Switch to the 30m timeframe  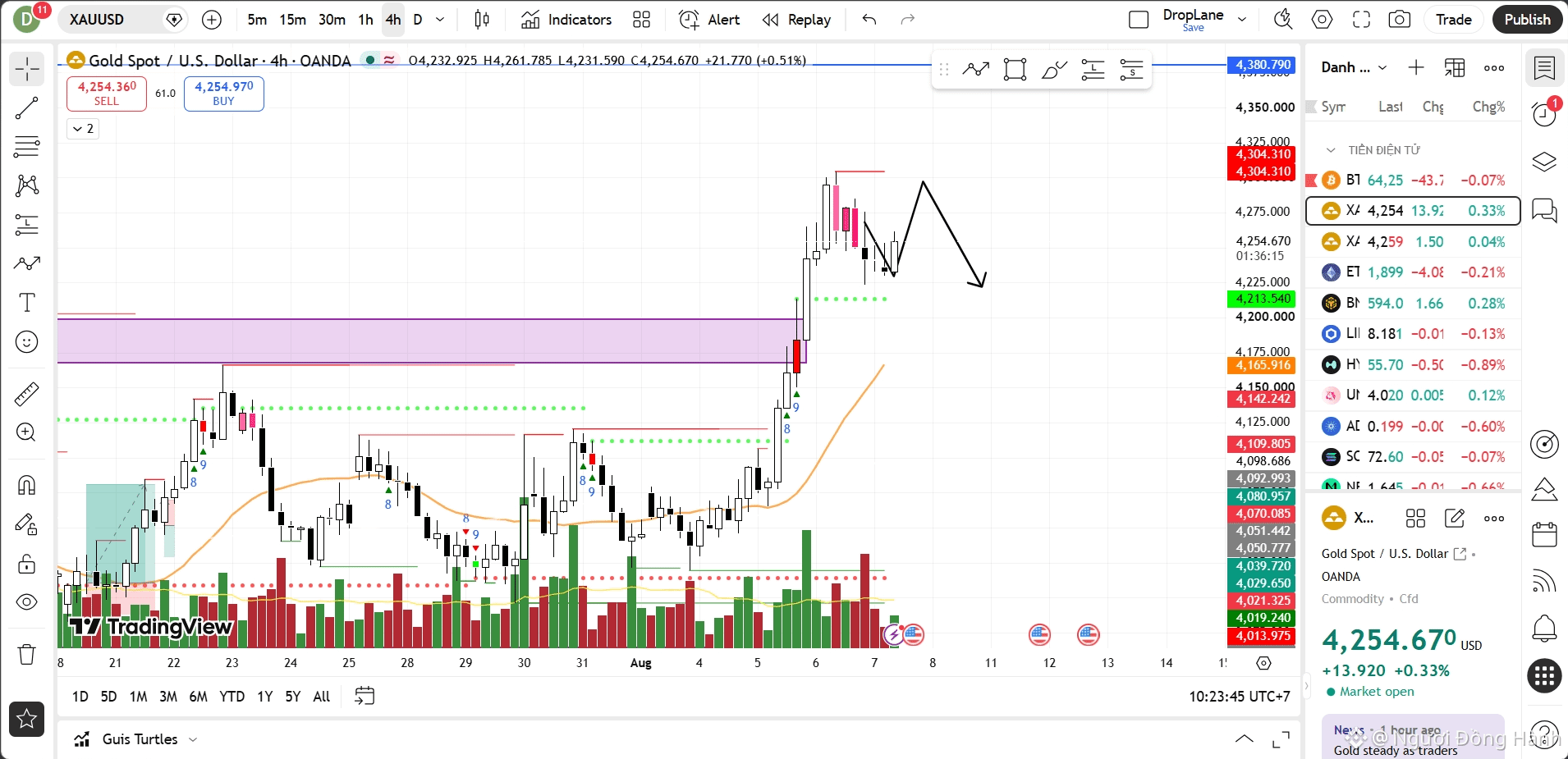point(332,20)
